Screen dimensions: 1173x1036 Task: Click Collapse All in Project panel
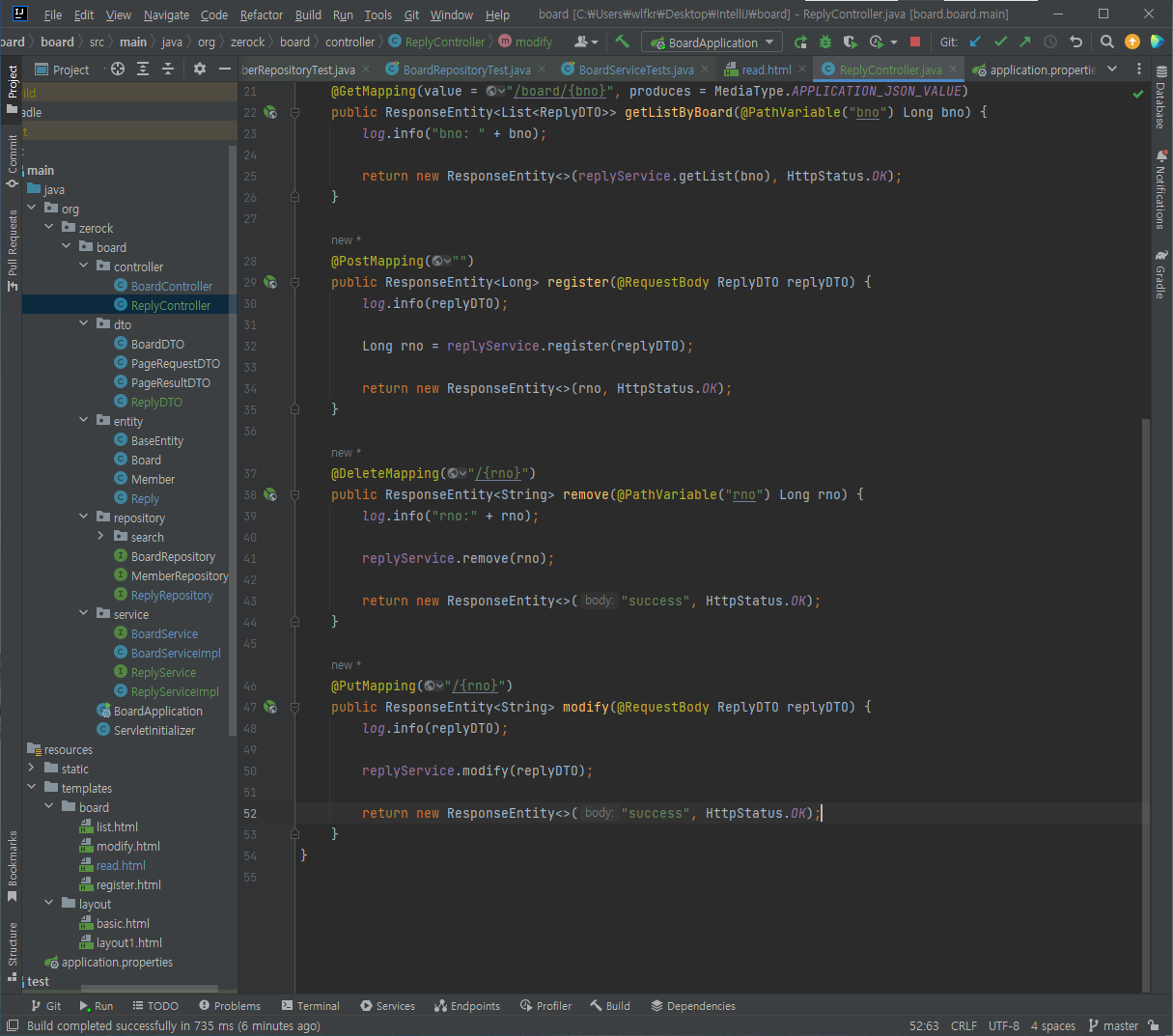tap(168, 69)
